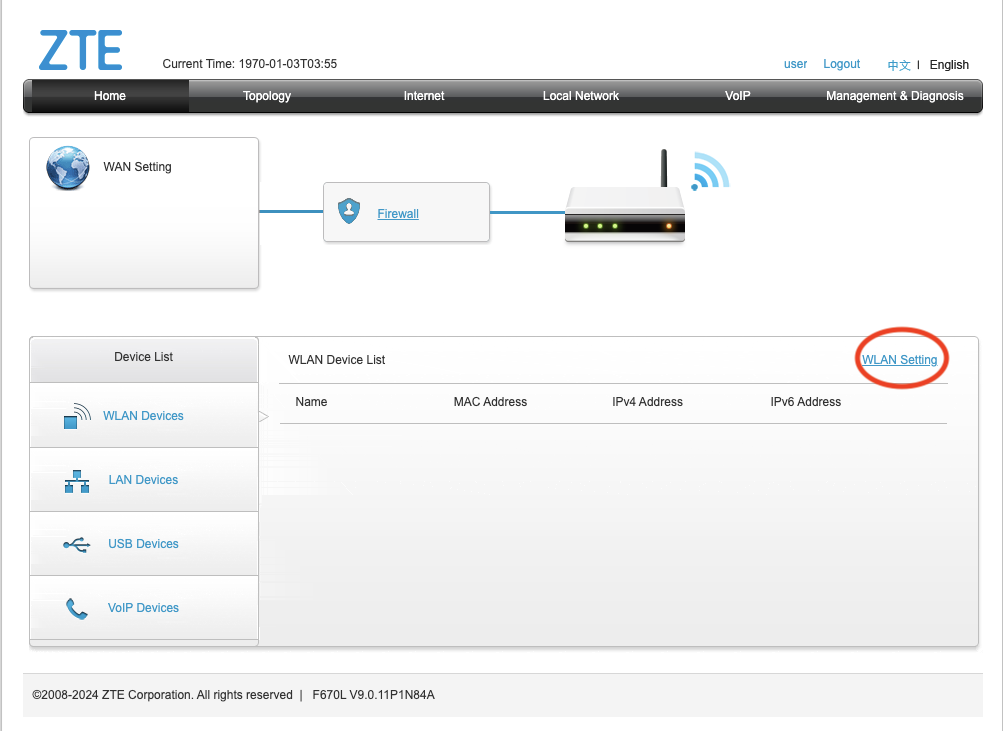Click the USB Devices connector icon
Screen dimensions: 1003x731
coord(75,543)
